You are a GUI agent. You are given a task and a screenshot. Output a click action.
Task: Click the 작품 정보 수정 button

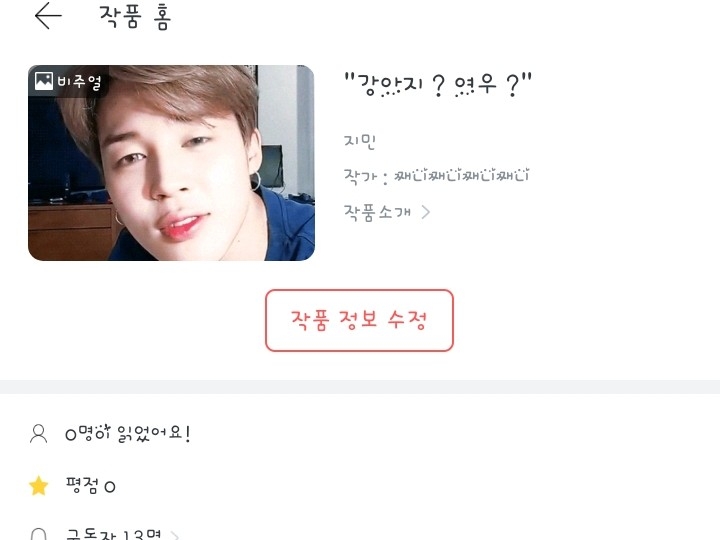pyautogui.click(x=360, y=321)
